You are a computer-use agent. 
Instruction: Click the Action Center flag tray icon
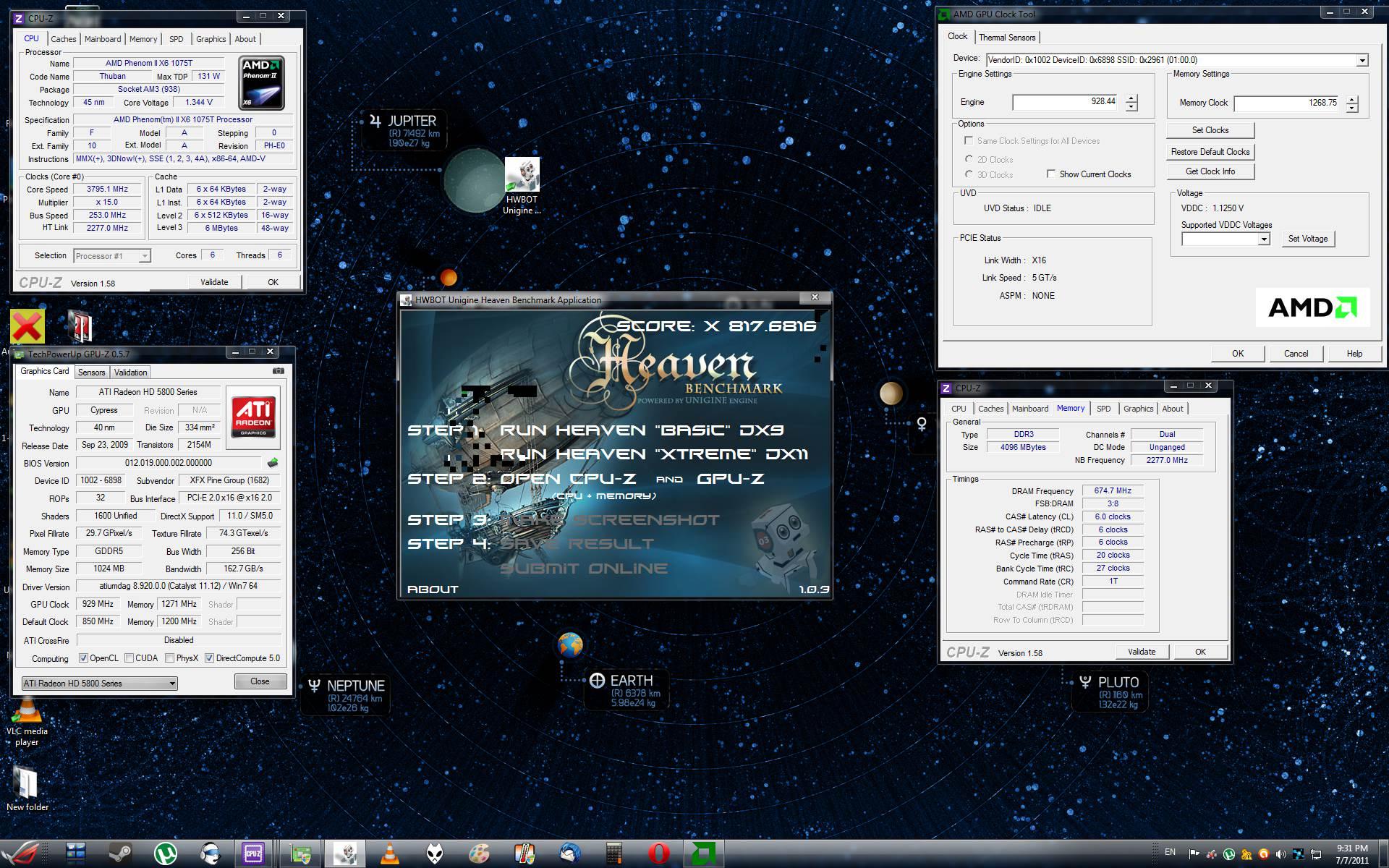point(1194,854)
